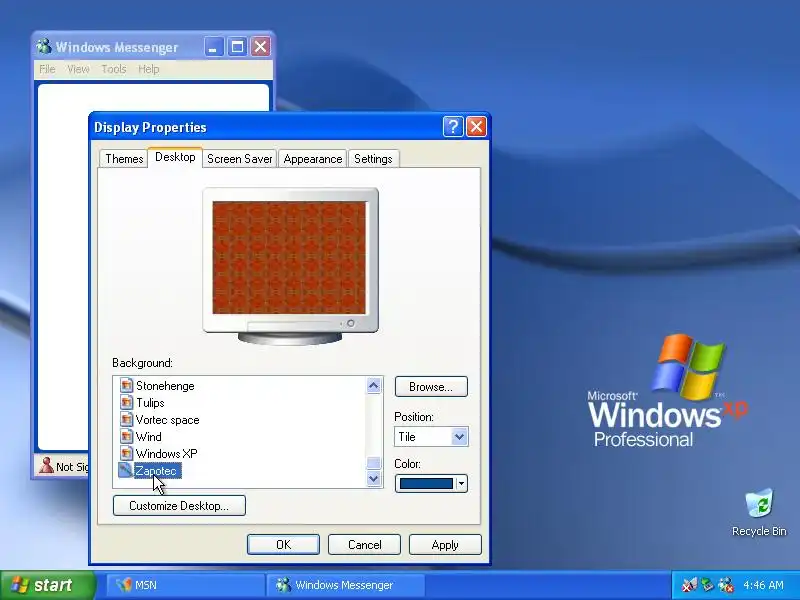Minimize the Windows Messenger window
Viewport: 800px width, 600px height.
[x=214, y=47]
